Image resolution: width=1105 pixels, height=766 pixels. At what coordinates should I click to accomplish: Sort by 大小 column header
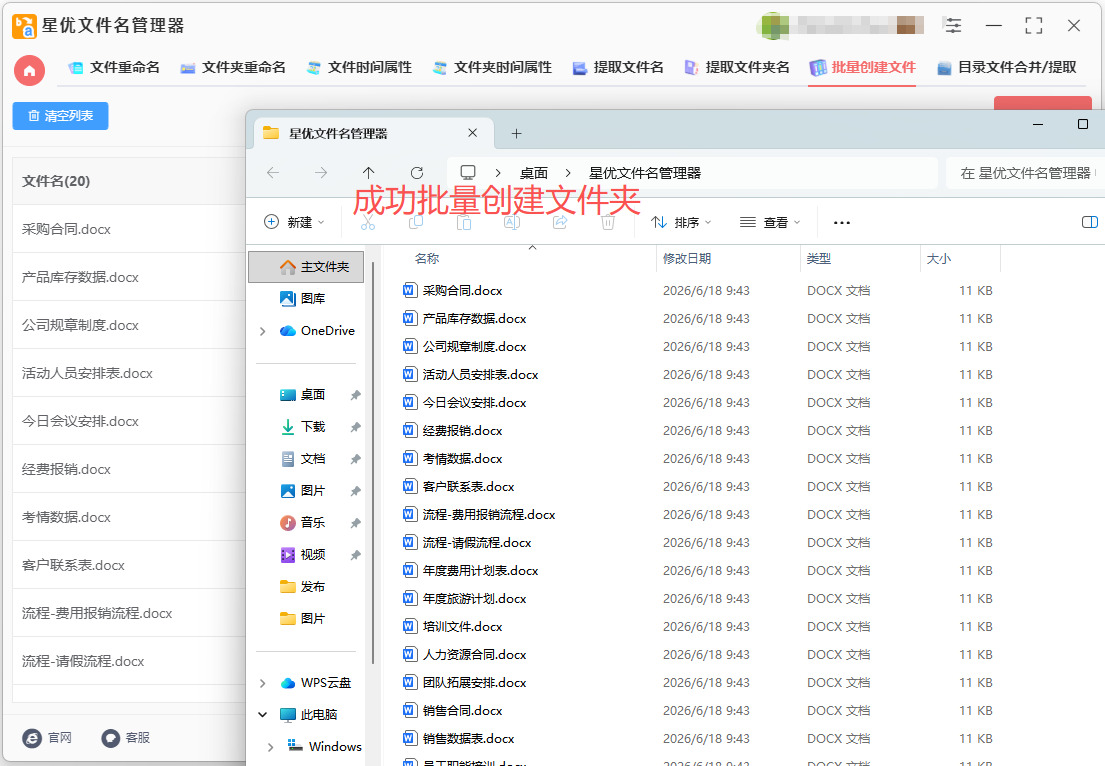pyautogui.click(x=939, y=259)
